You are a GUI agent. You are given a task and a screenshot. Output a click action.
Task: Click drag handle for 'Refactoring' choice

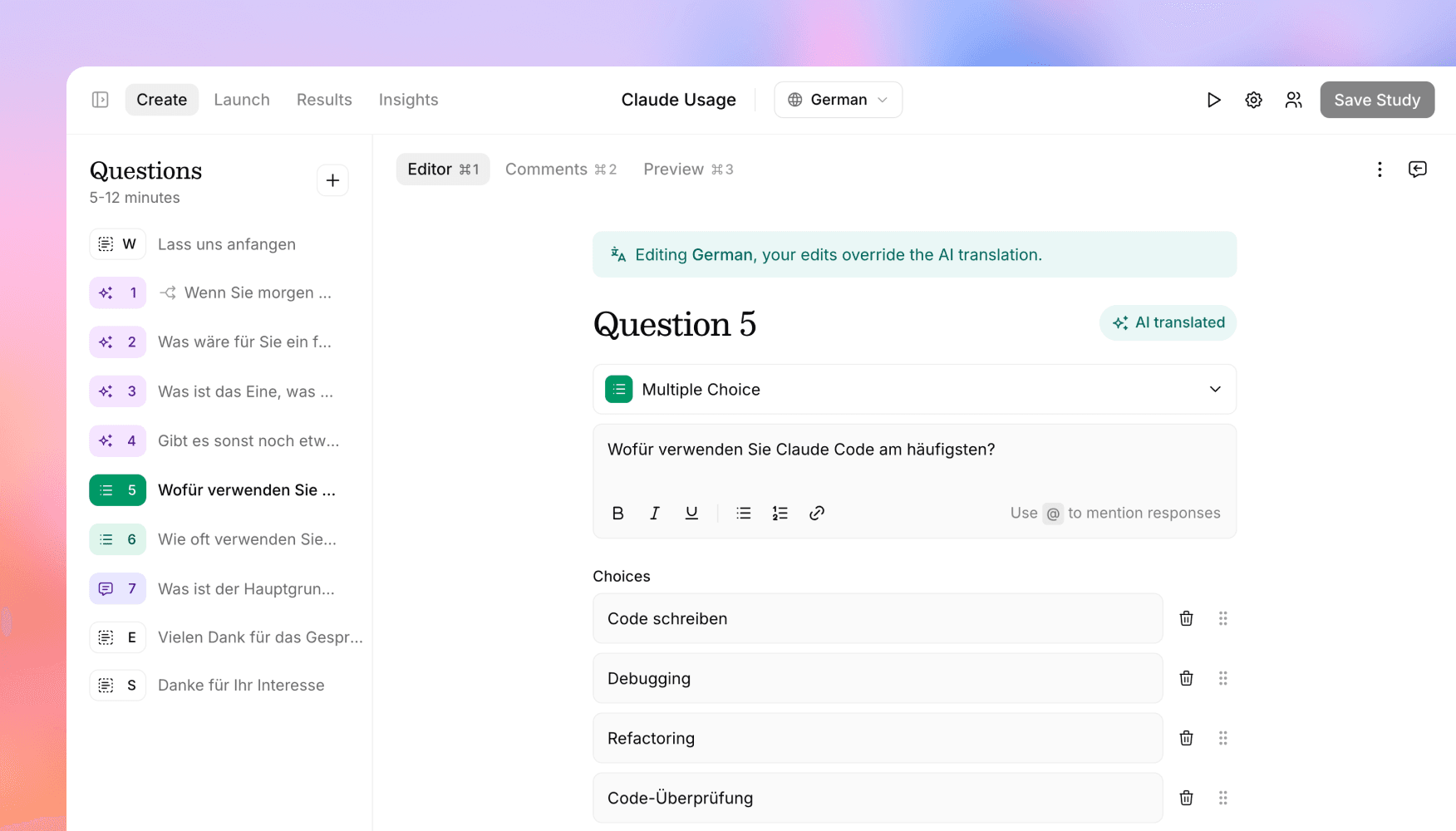coord(1222,738)
